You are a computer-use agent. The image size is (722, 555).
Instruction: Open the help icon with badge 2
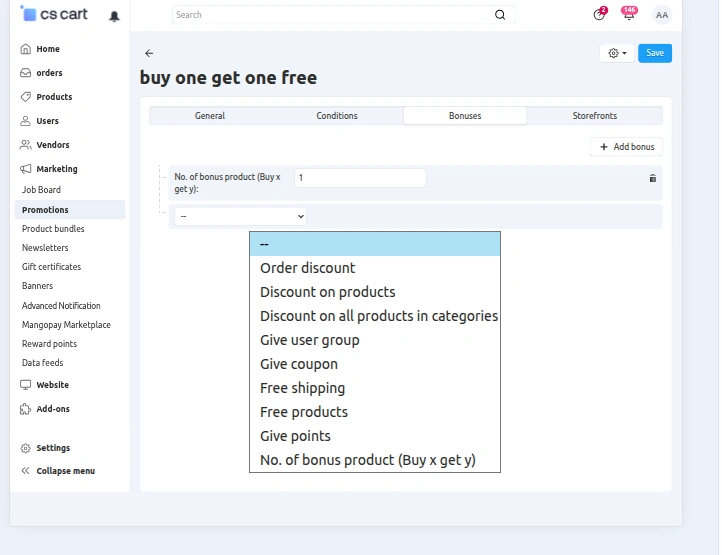point(600,14)
